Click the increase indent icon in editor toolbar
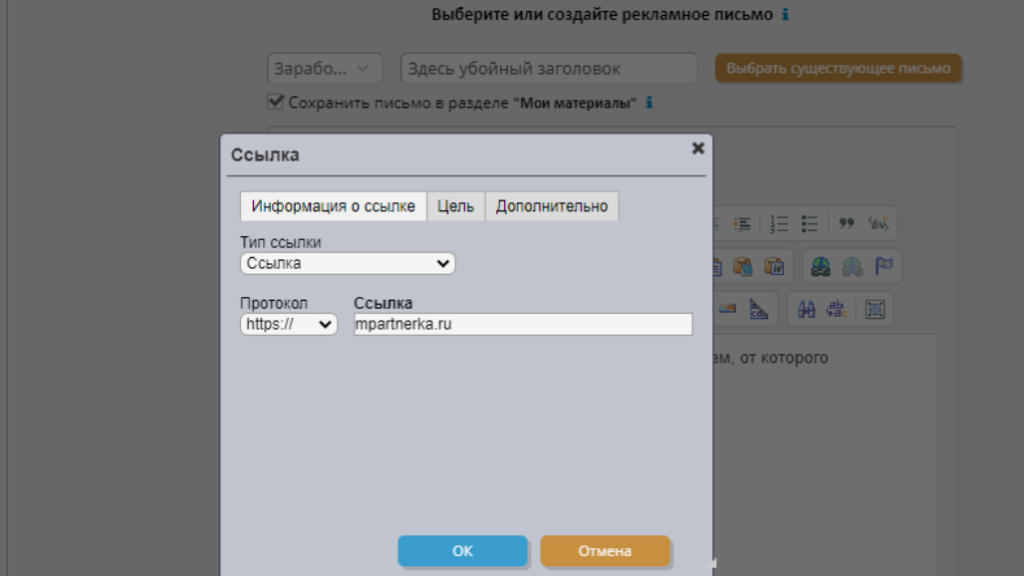Screen dimensions: 1024x576 pos(741,224)
